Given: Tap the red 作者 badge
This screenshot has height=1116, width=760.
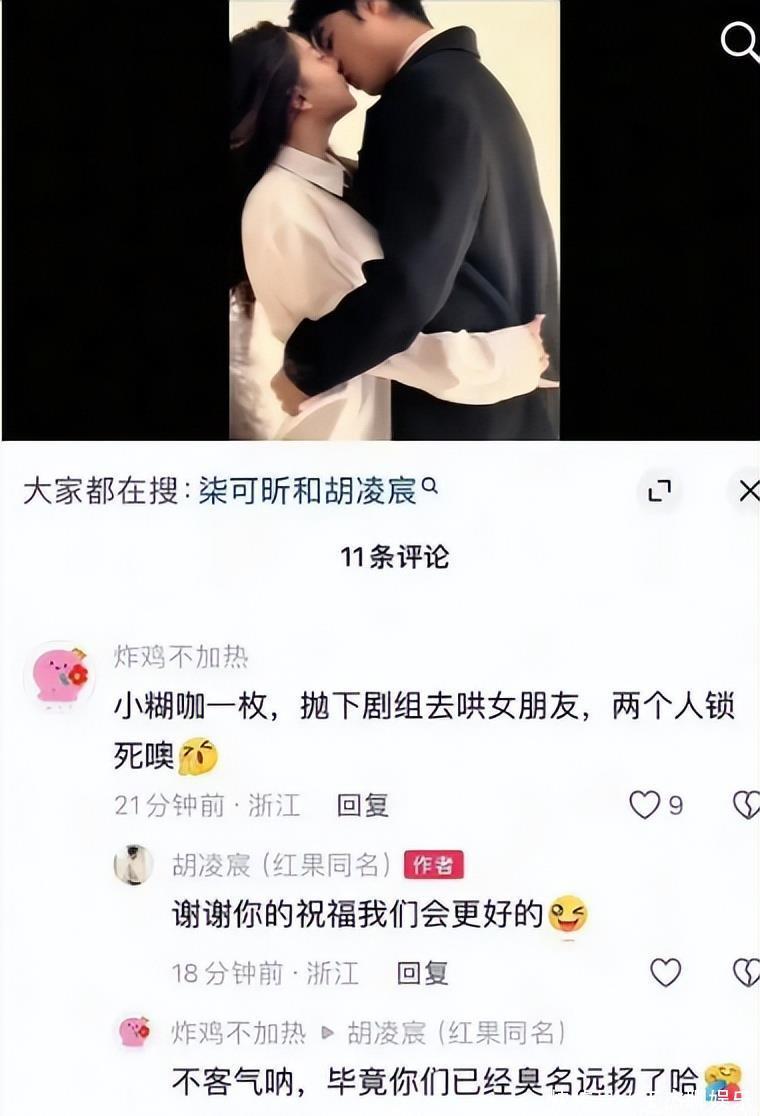Looking at the screenshot, I should [433, 865].
